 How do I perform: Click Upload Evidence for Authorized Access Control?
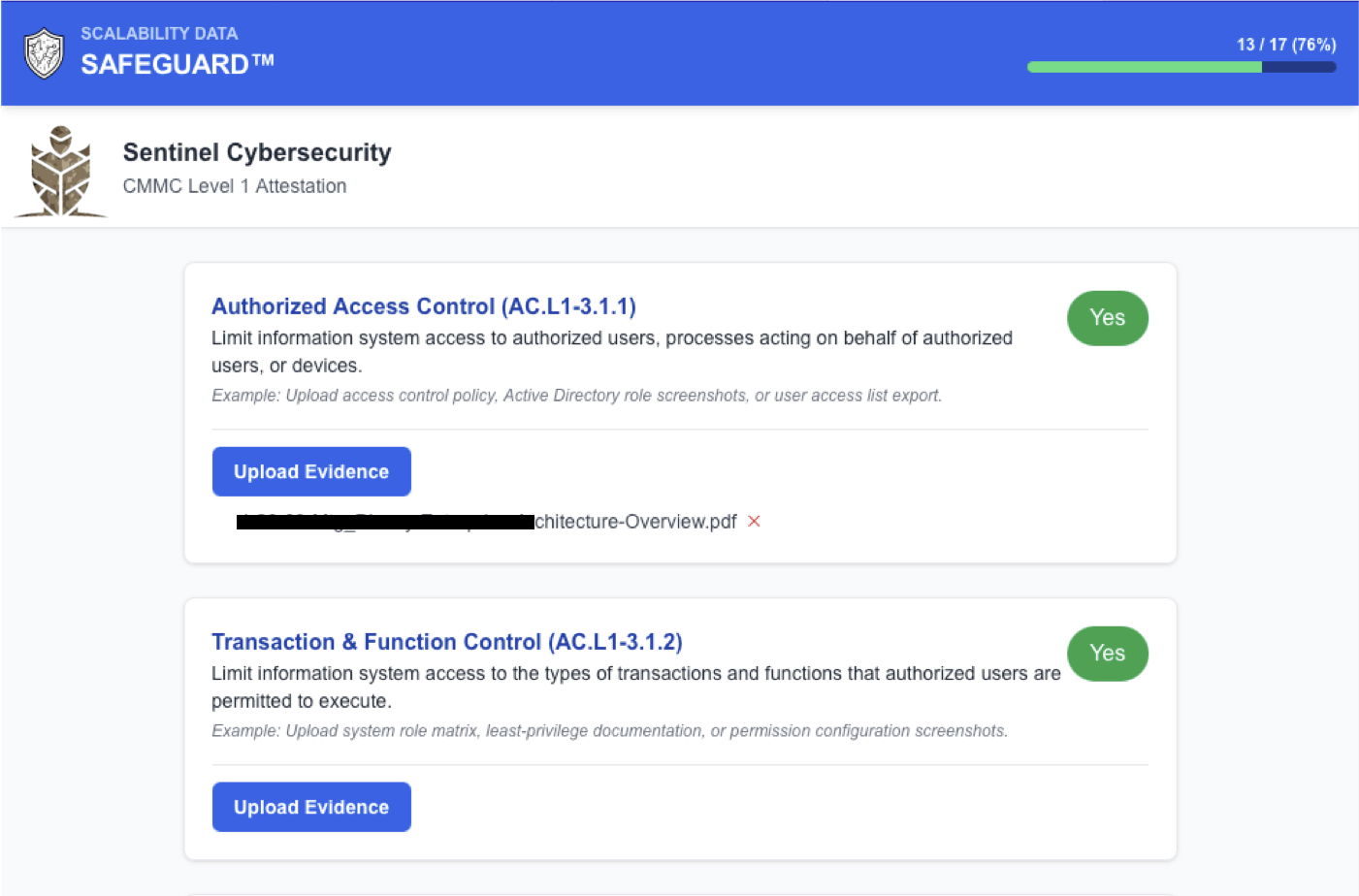(310, 471)
